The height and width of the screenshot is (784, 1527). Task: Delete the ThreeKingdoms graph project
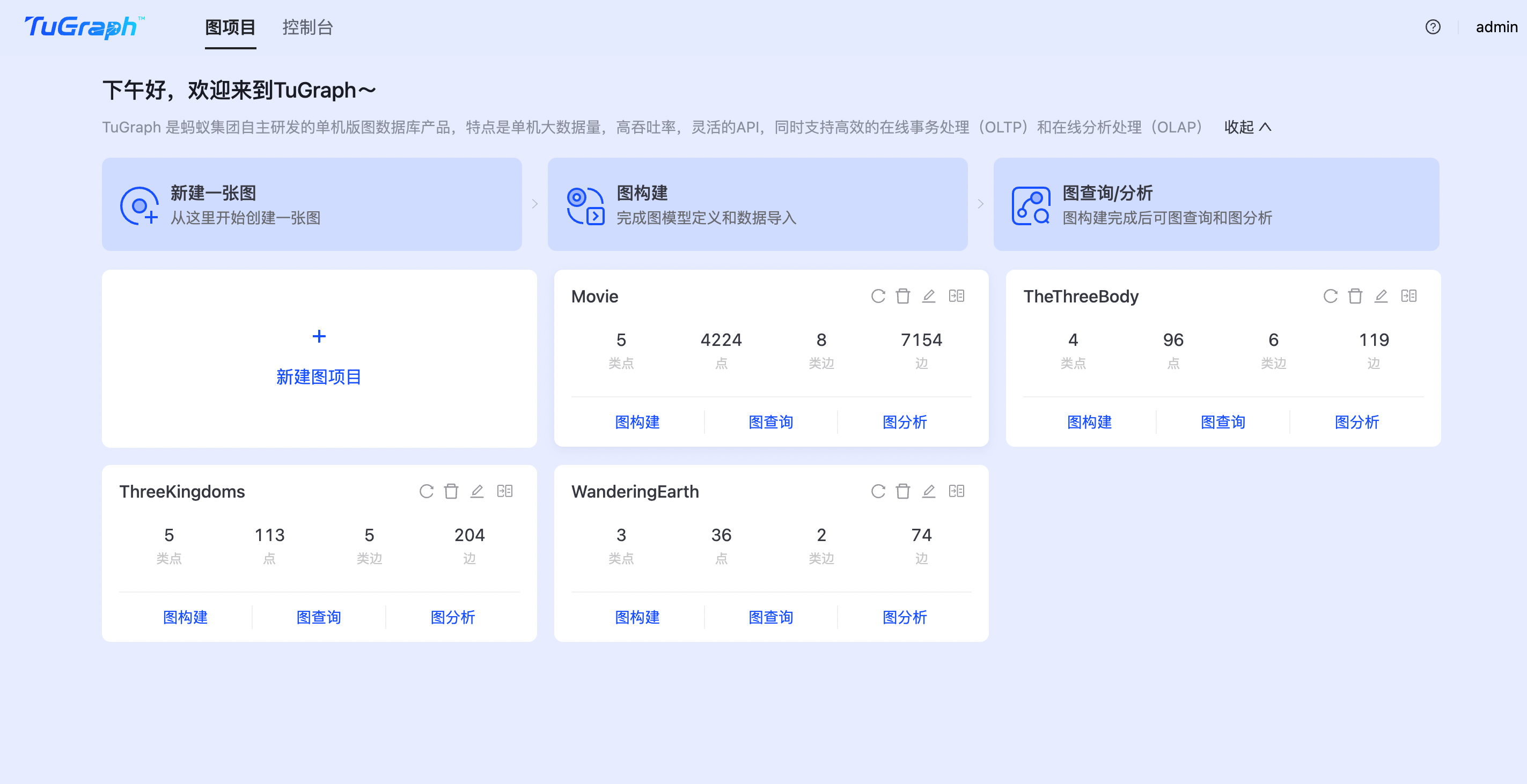(x=451, y=491)
